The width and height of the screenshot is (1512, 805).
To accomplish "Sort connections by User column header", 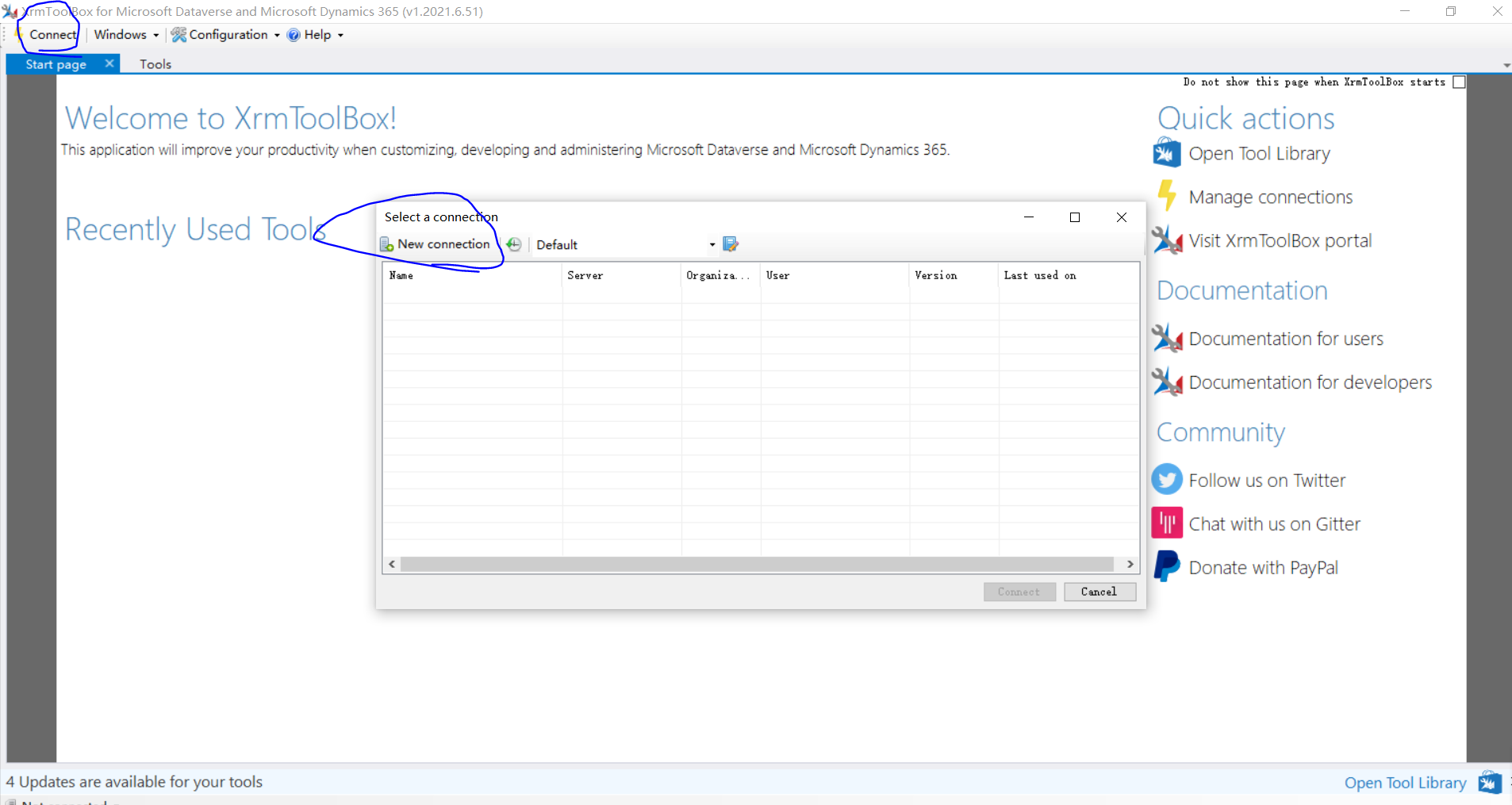I will (x=835, y=275).
